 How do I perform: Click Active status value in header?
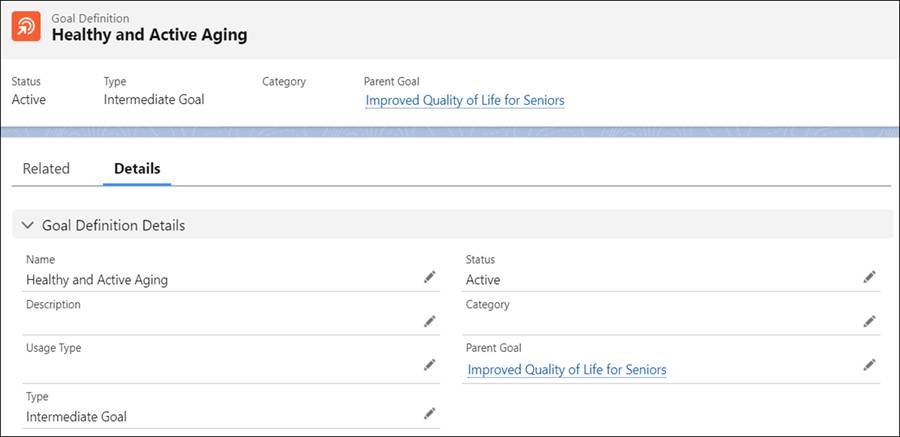pos(29,99)
